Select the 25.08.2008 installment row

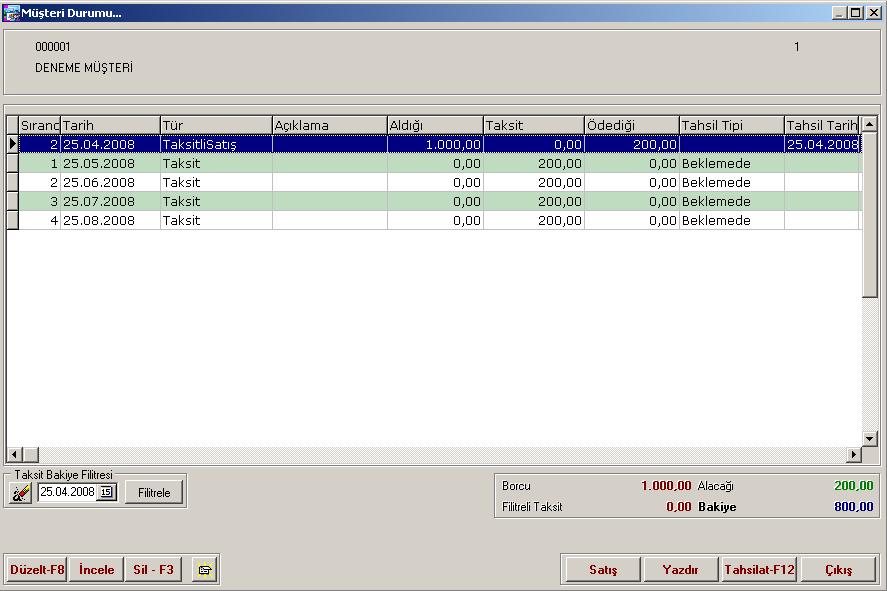[x=110, y=221]
